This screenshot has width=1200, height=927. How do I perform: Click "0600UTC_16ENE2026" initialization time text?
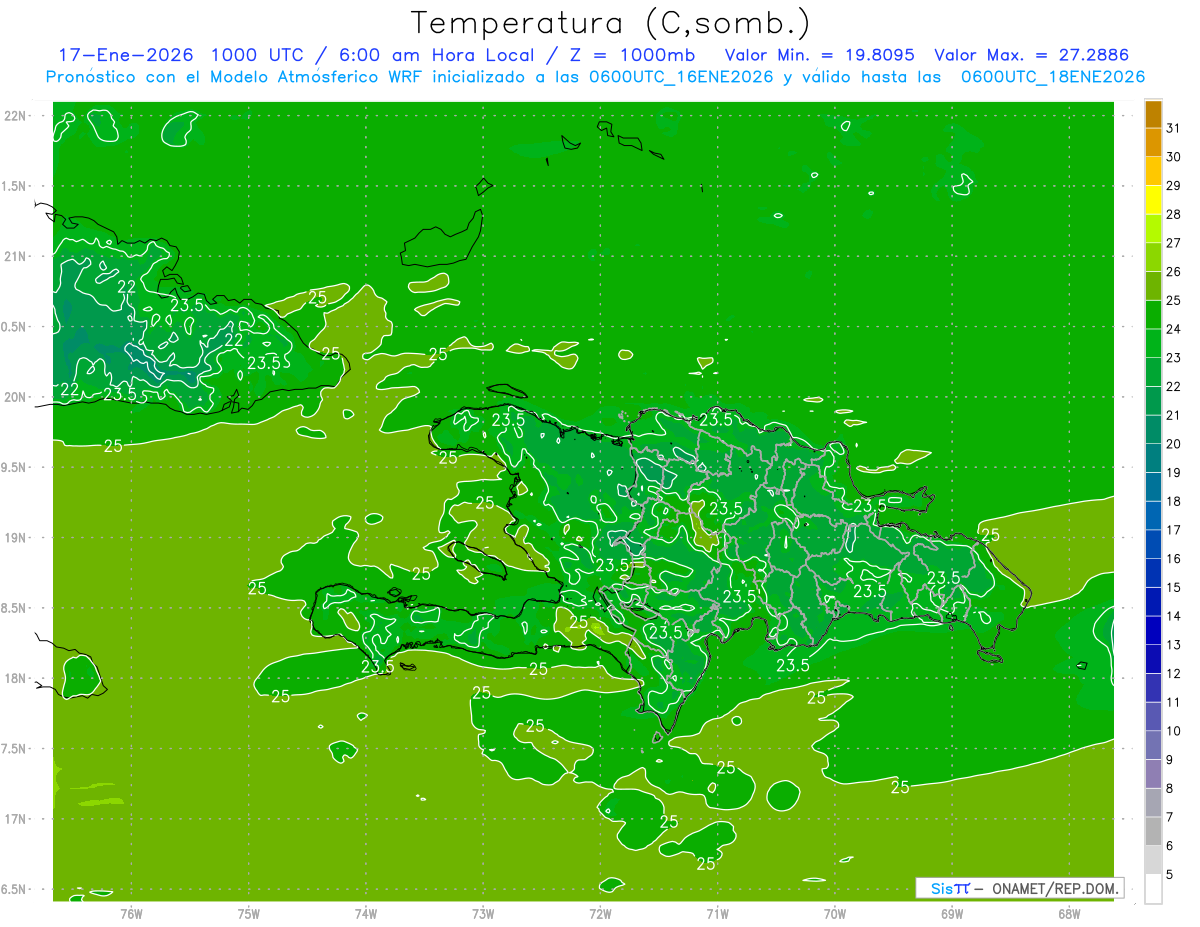point(679,77)
